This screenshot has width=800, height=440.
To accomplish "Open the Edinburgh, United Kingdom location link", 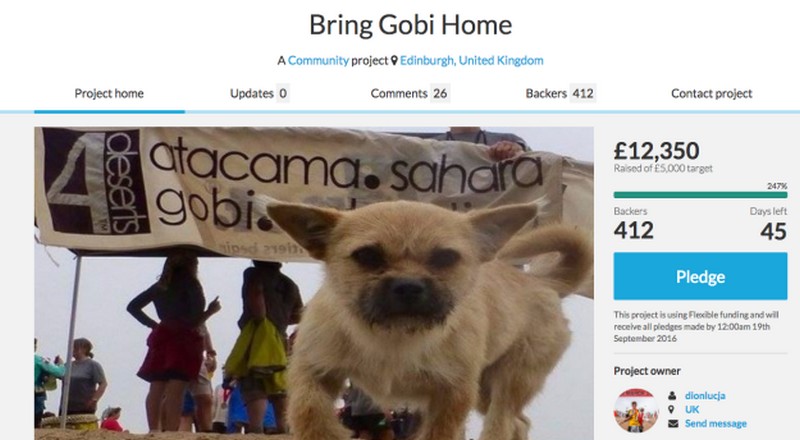I will coord(471,60).
